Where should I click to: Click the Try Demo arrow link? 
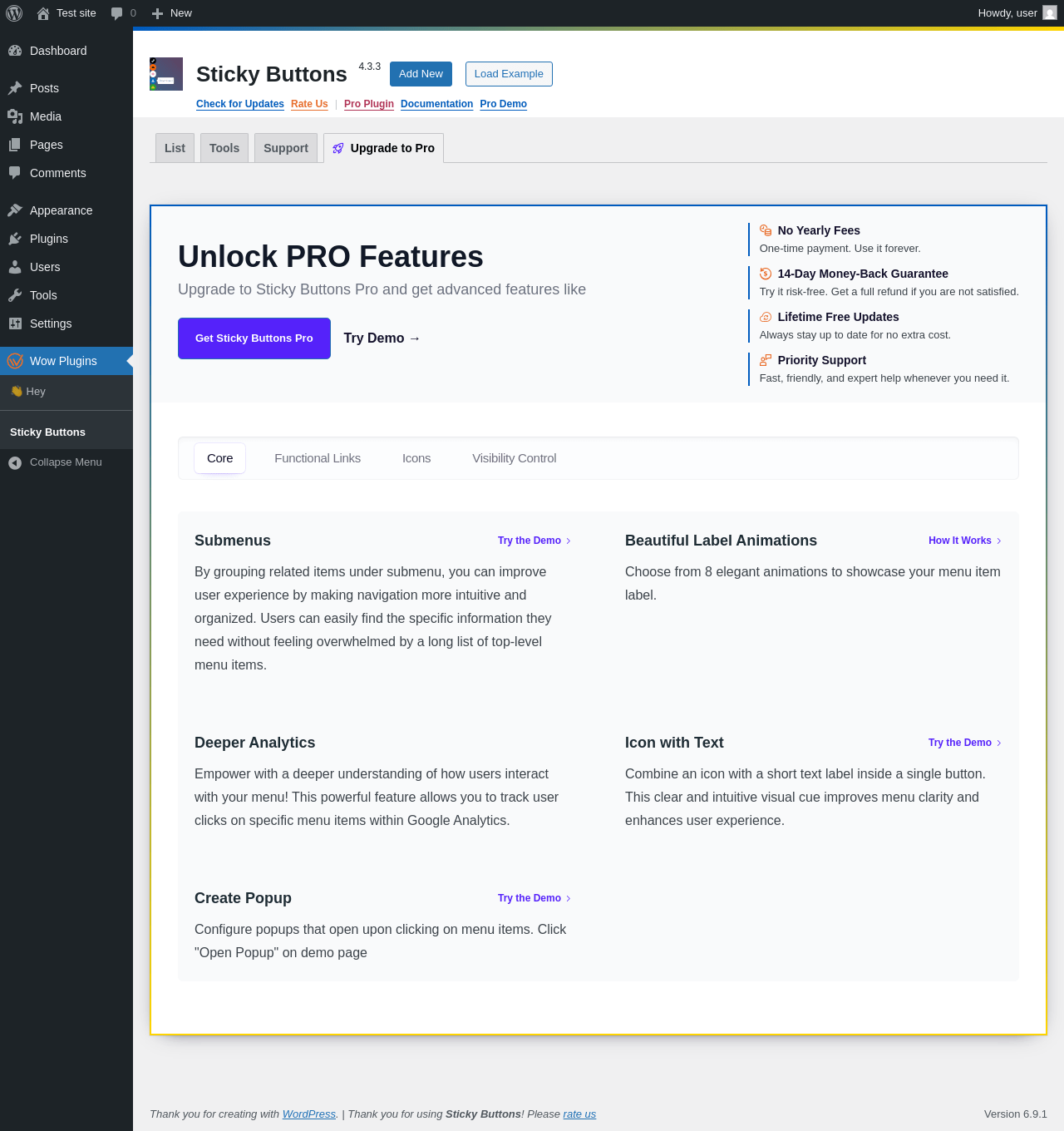point(382,338)
